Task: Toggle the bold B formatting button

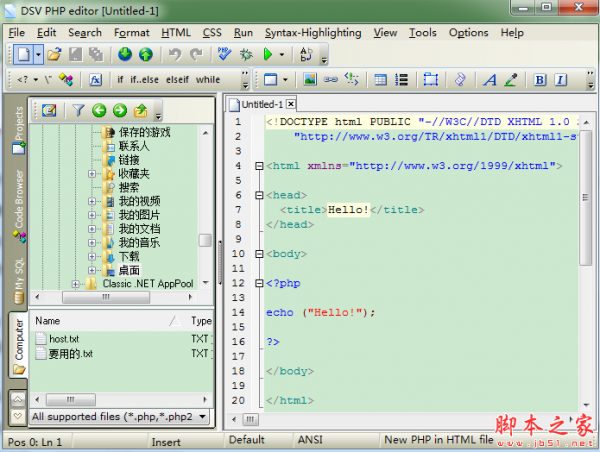Action: click(x=539, y=79)
